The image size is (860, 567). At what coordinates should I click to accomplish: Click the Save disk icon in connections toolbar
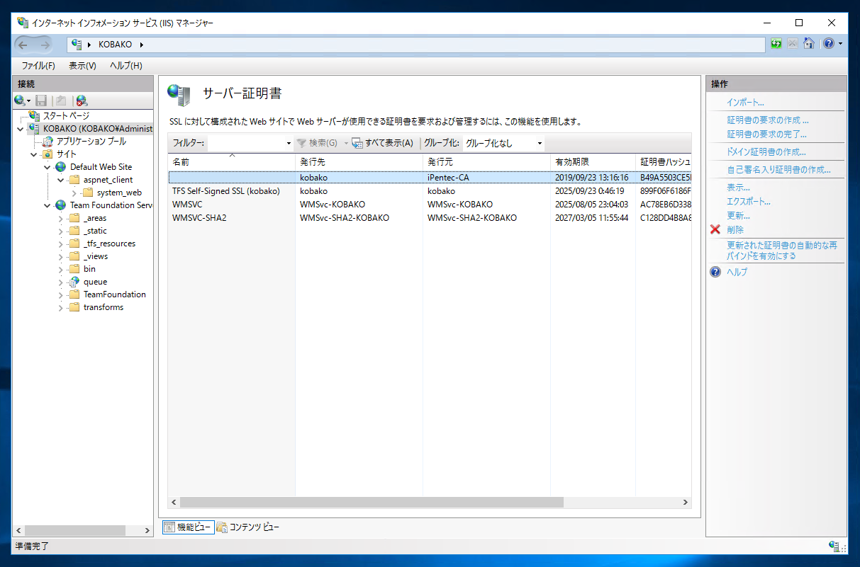point(41,100)
